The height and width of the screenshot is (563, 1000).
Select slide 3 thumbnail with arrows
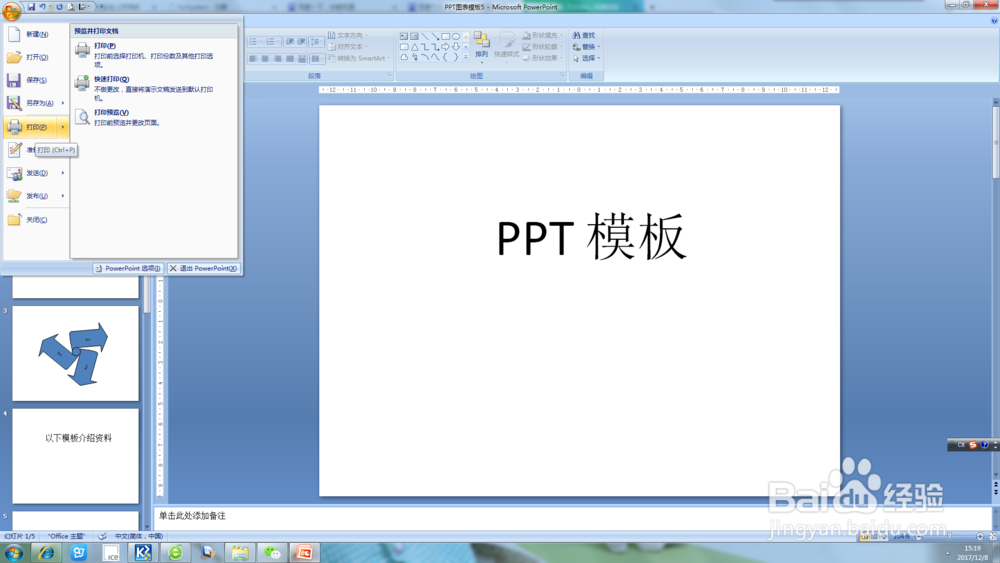[x=75, y=353]
